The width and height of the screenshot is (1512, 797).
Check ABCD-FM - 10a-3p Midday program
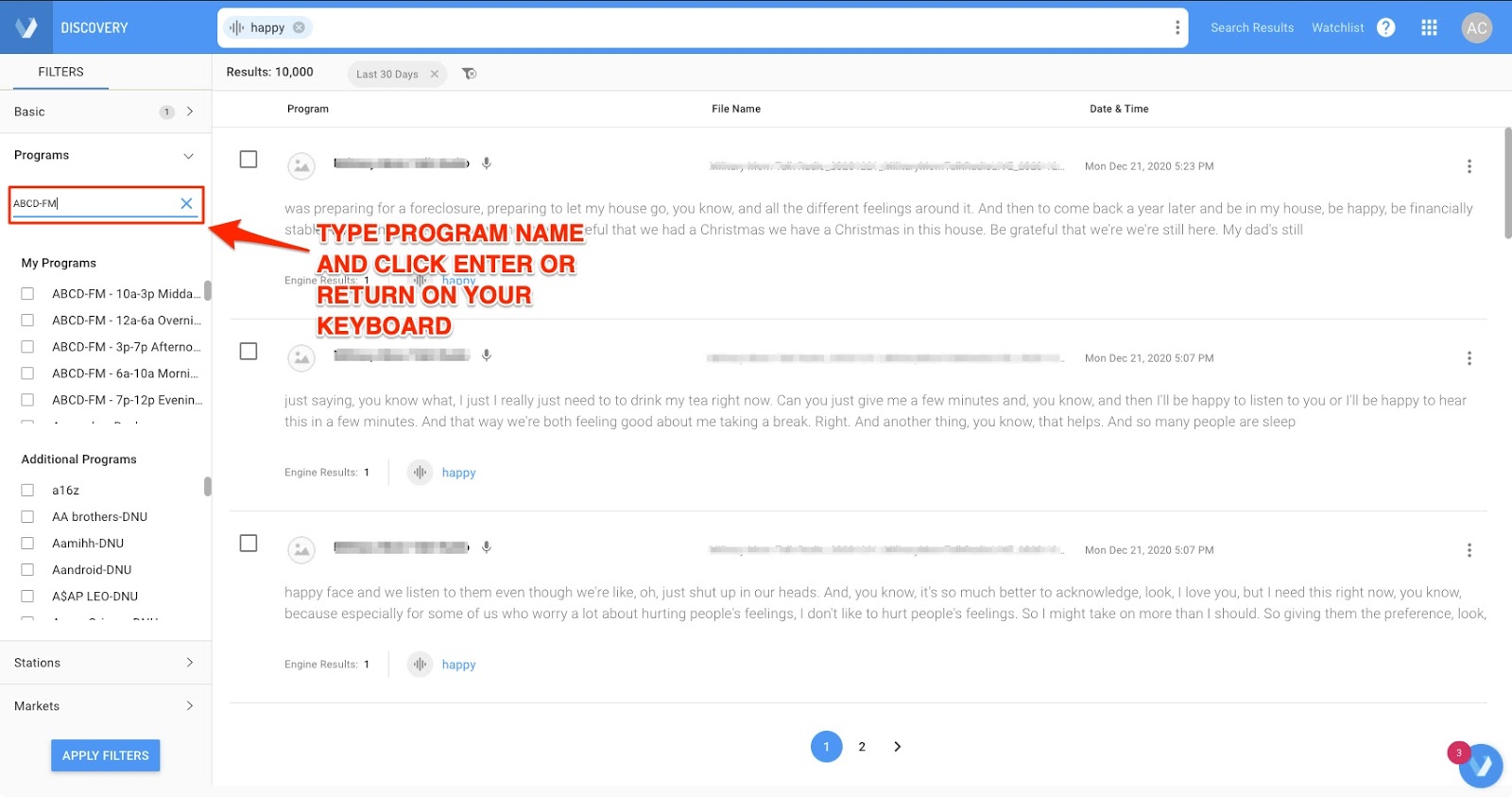point(27,294)
